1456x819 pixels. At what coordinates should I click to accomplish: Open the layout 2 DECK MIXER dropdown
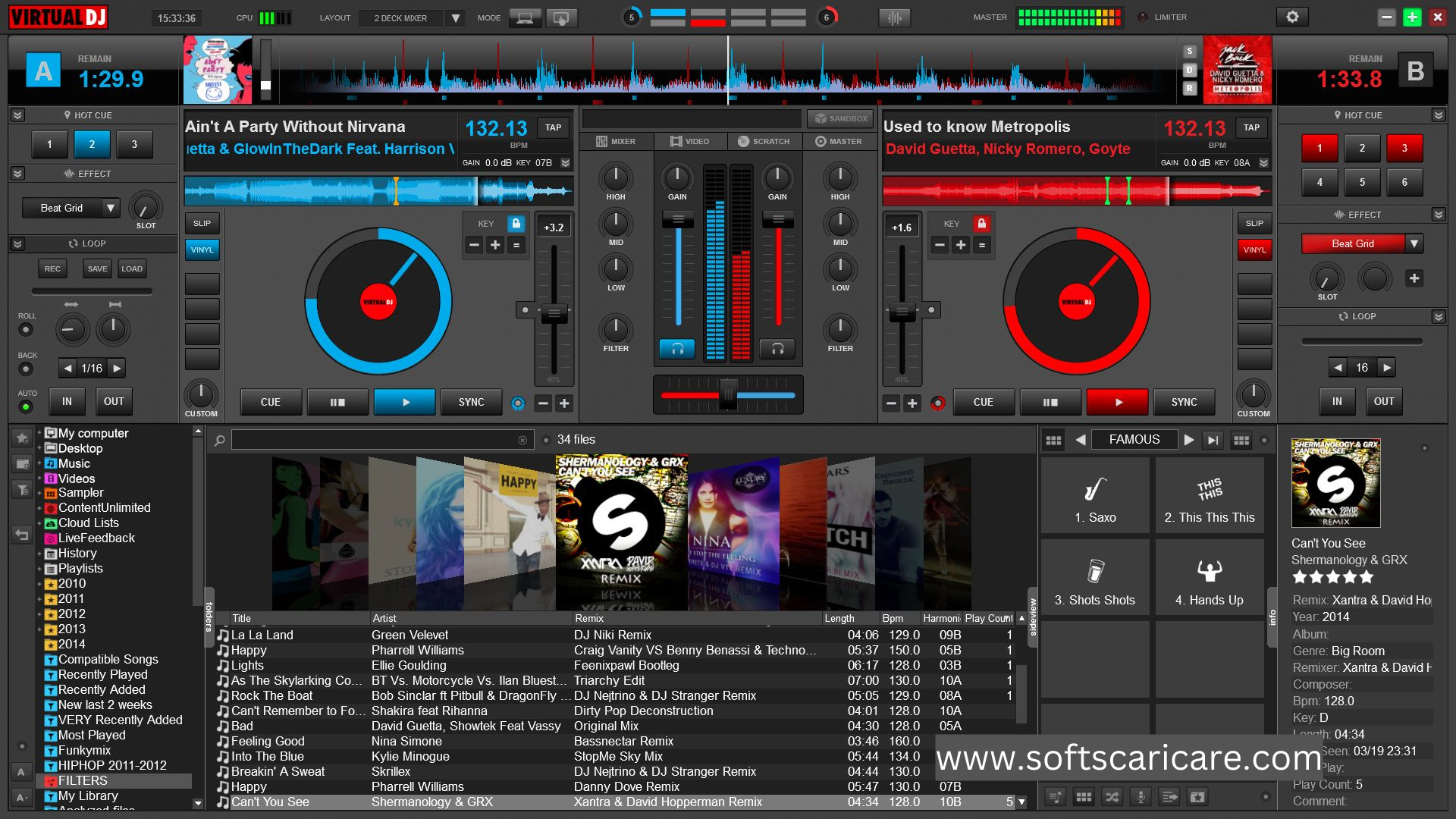click(455, 17)
